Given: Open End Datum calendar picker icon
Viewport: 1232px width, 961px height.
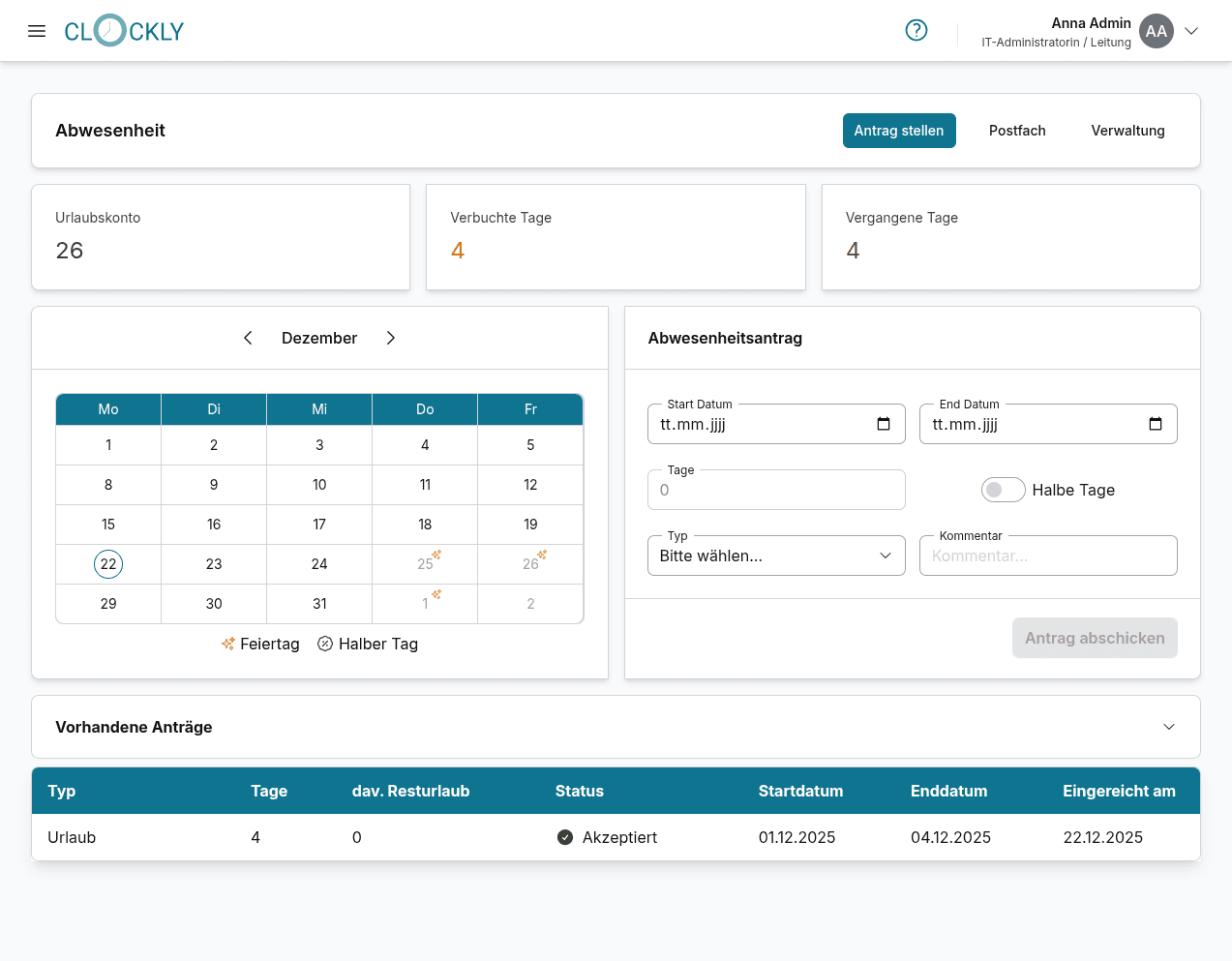Looking at the screenshot, I should pos(1155,424).
